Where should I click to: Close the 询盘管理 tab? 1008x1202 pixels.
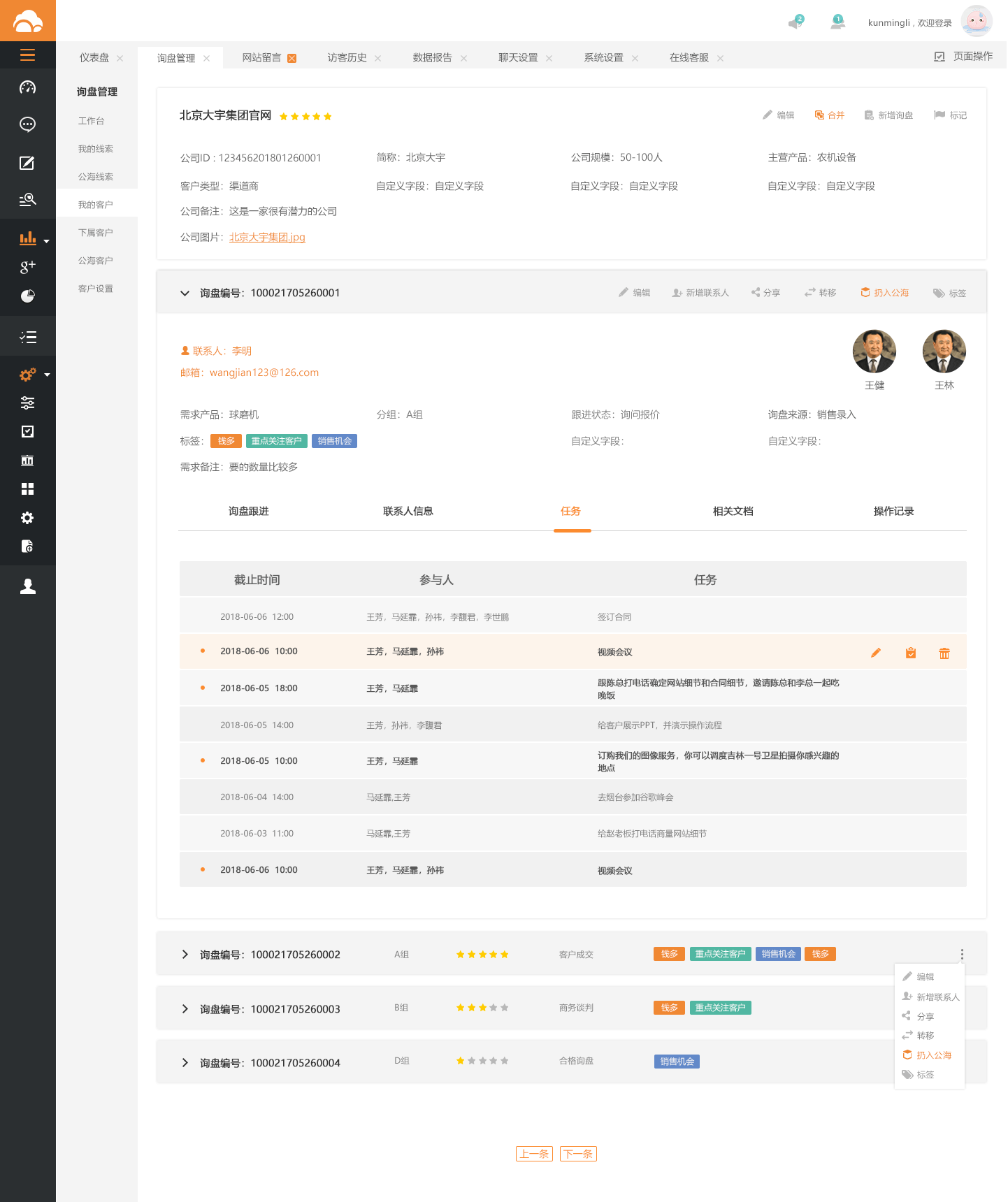tap(206, 58)
